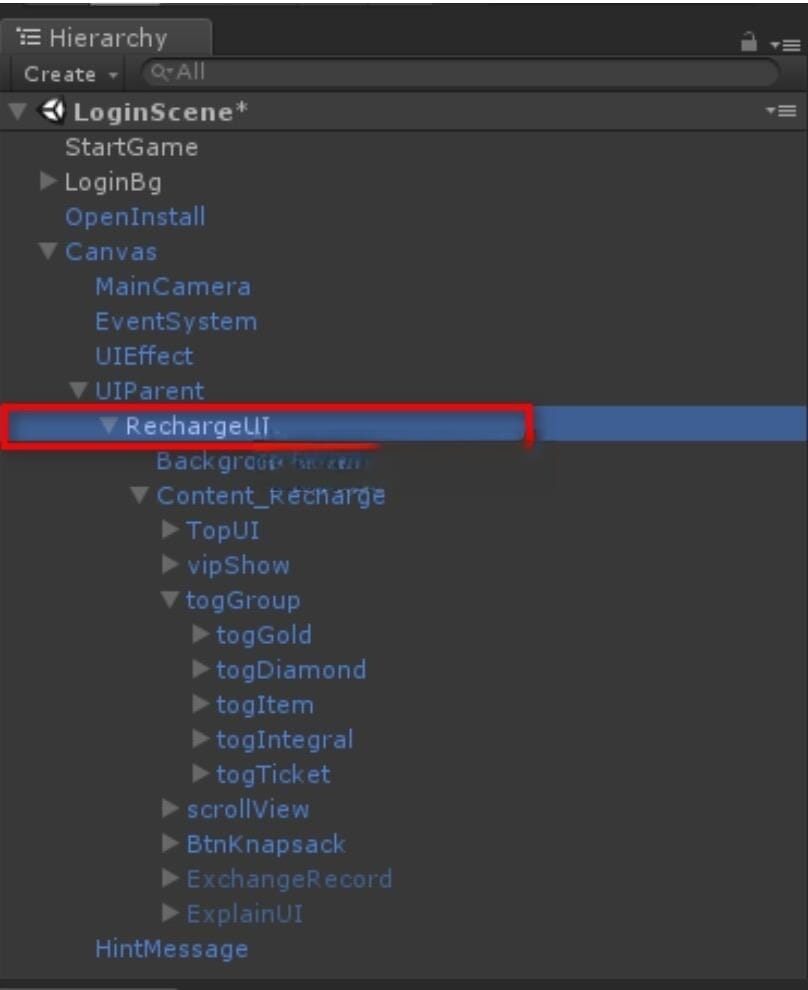Expand the scrollView foldout arrow
The width and height of the screenshot is (808, 990).
tap(169, 809)
